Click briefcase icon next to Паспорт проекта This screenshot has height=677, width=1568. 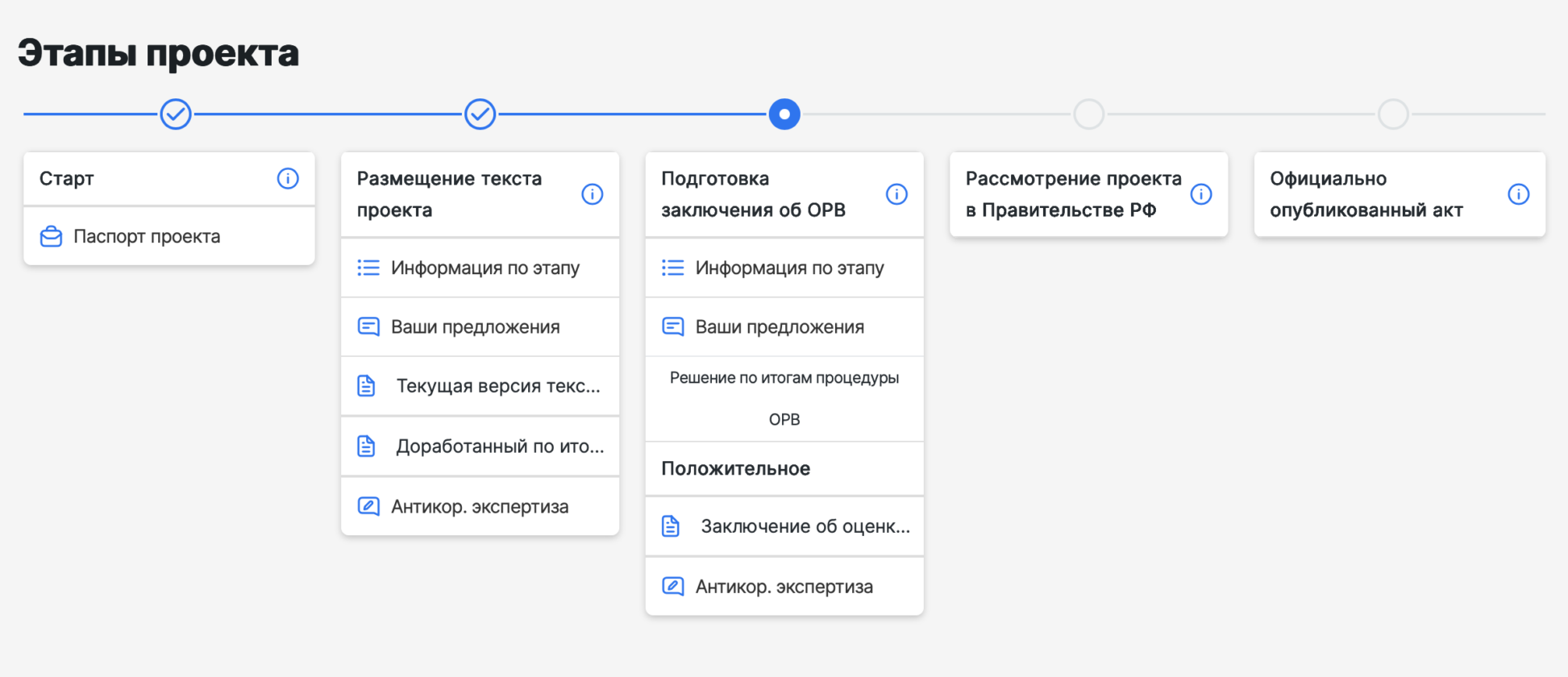(51, 236)
